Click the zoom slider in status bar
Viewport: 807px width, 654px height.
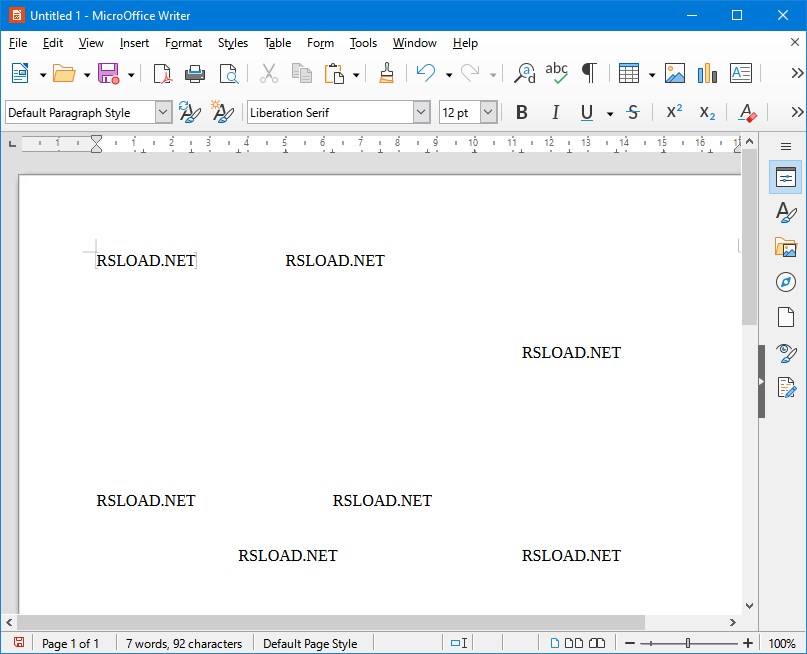(x=688, y=643)
